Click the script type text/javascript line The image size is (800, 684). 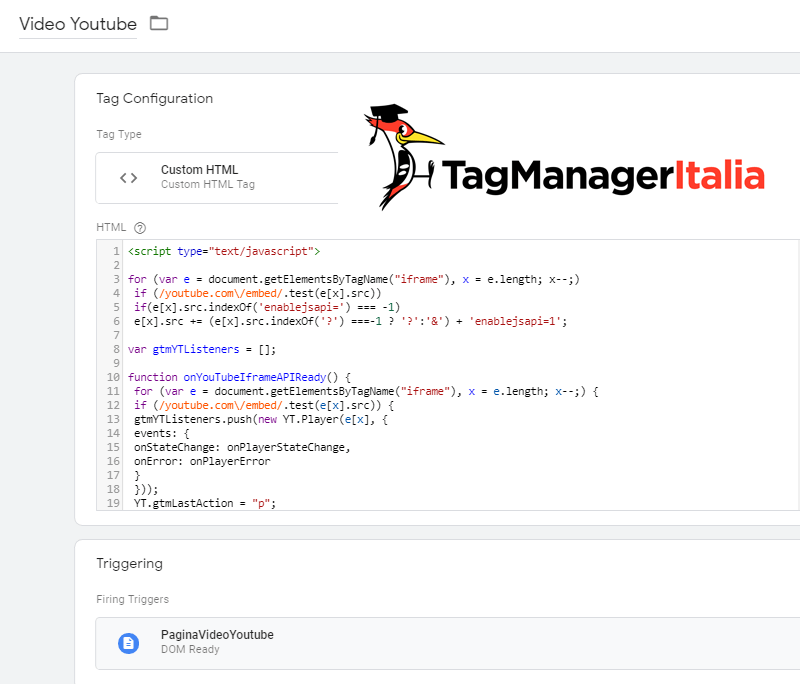[x=224, y=251]
